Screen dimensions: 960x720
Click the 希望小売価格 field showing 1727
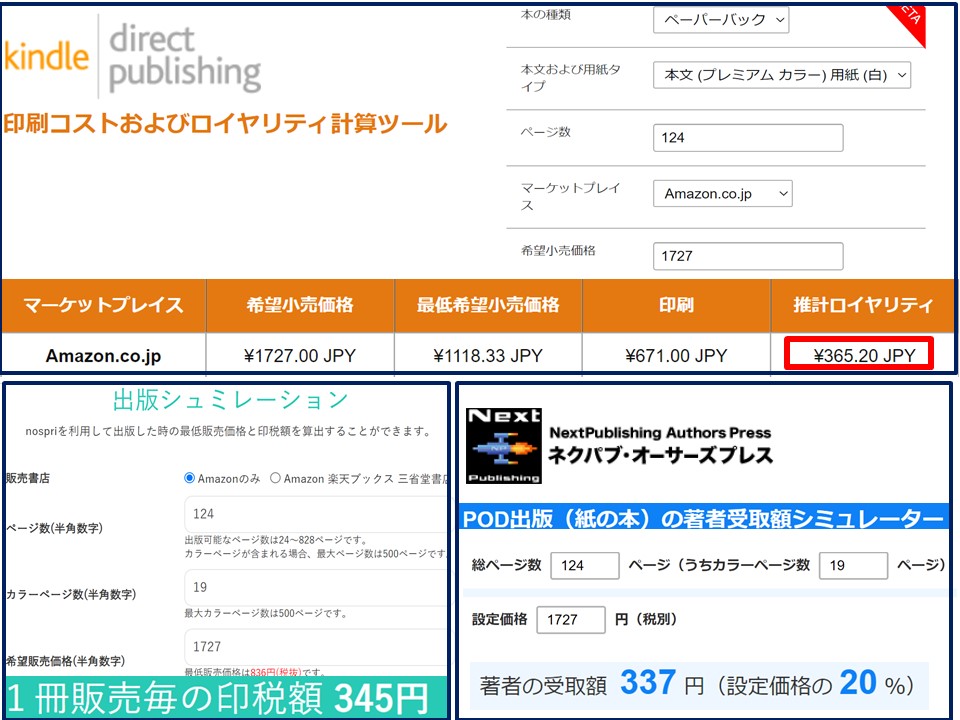747,256
